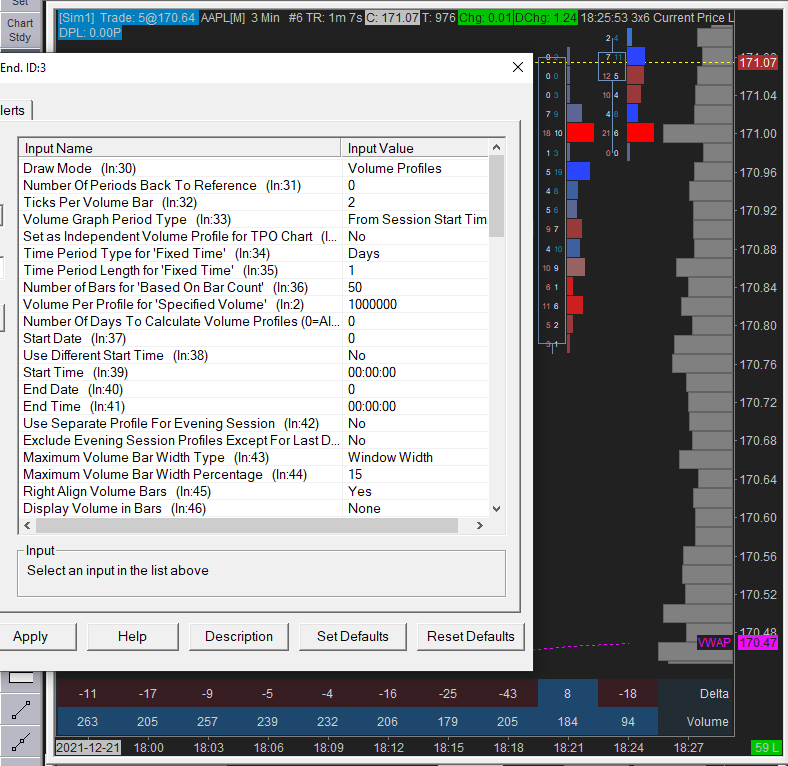This screenshot has height=766, width=788.
Task: Click the Chart Stdy toolbar button
Action: [x=20, y=30]
